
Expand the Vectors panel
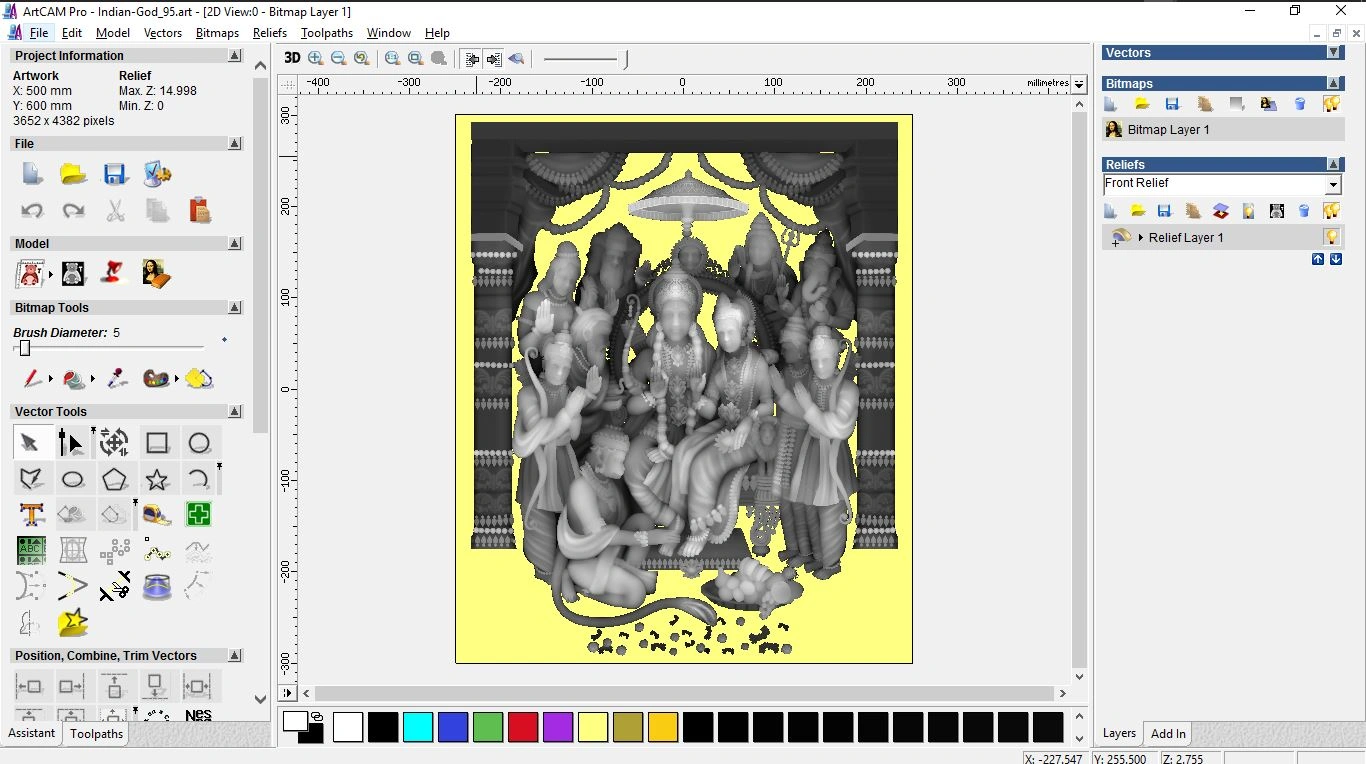click(x=1333, y=52)
